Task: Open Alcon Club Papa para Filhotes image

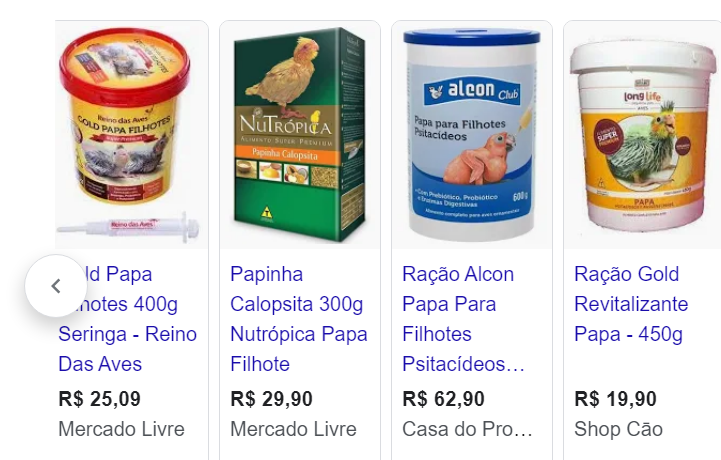Action: pos(472,135)
